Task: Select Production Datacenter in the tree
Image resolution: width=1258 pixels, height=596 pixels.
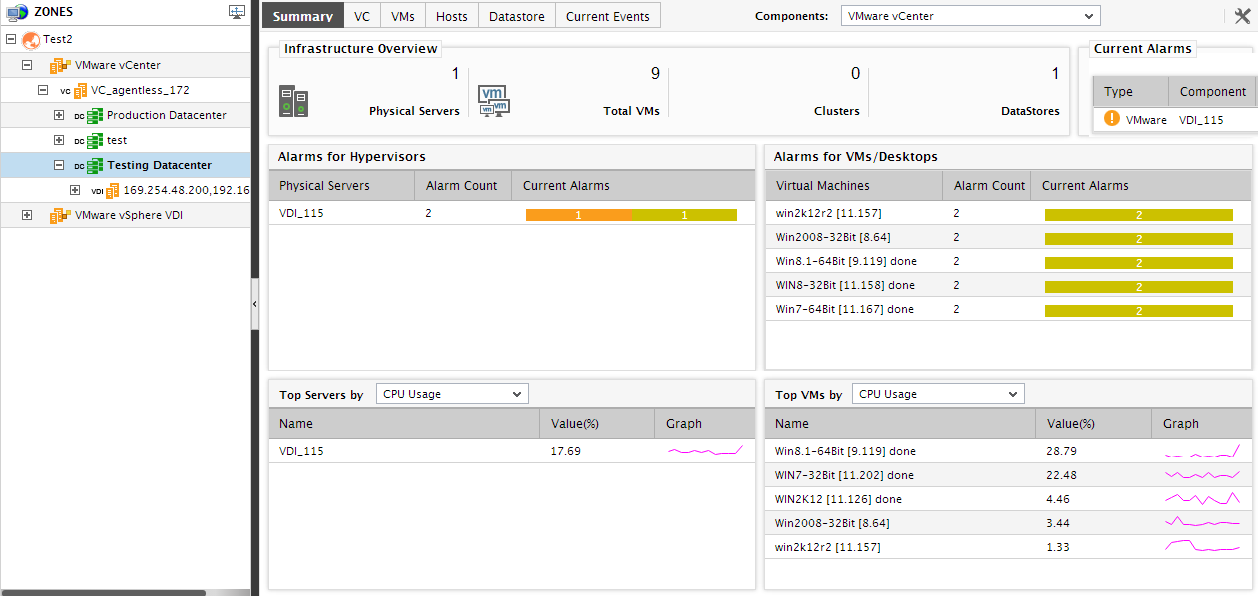Action: (x=167, y=115)
